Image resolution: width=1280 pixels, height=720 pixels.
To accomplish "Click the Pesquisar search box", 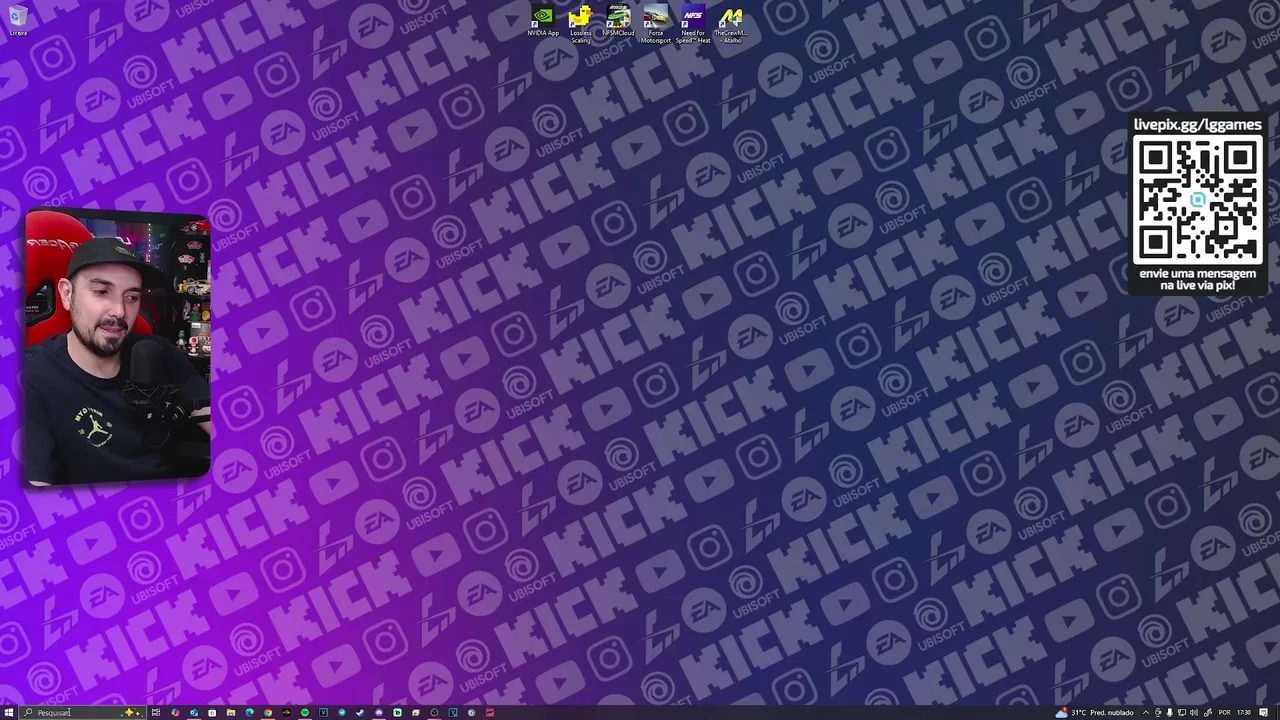I will click(82, 712).
